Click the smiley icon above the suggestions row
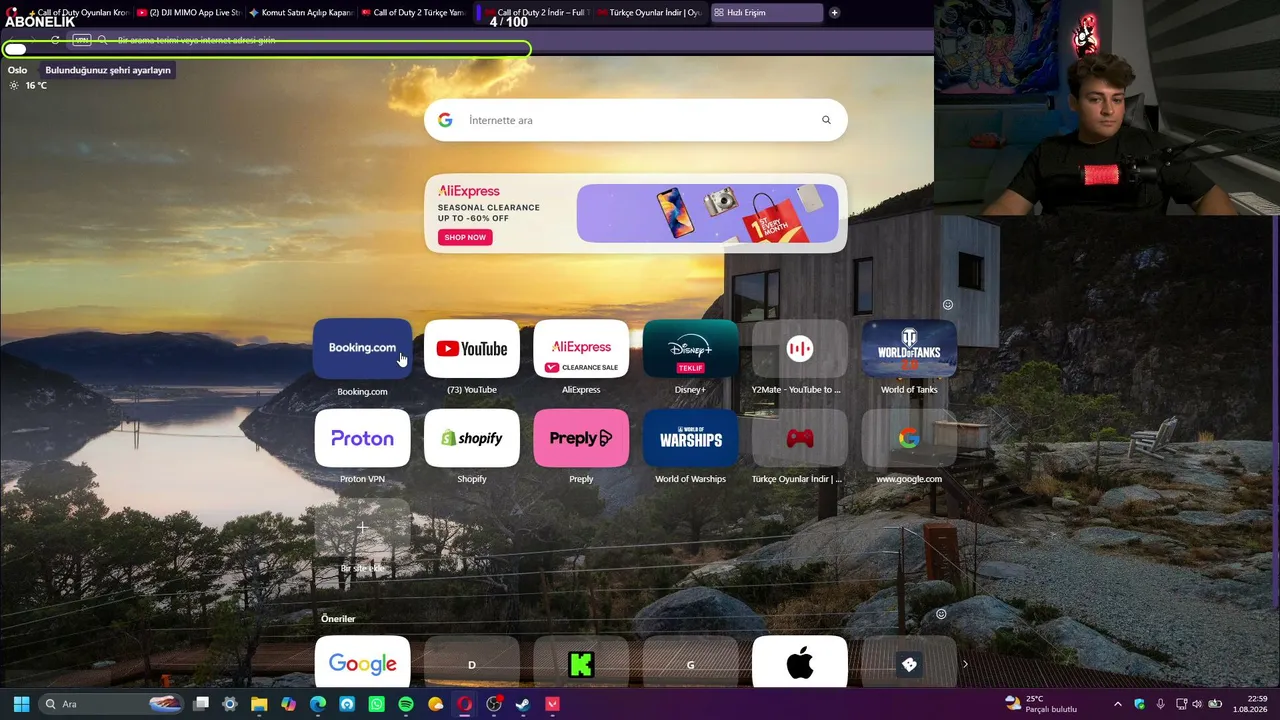Image resolution: width=1280 pixels, height=720 pixels. coord(941,614)
